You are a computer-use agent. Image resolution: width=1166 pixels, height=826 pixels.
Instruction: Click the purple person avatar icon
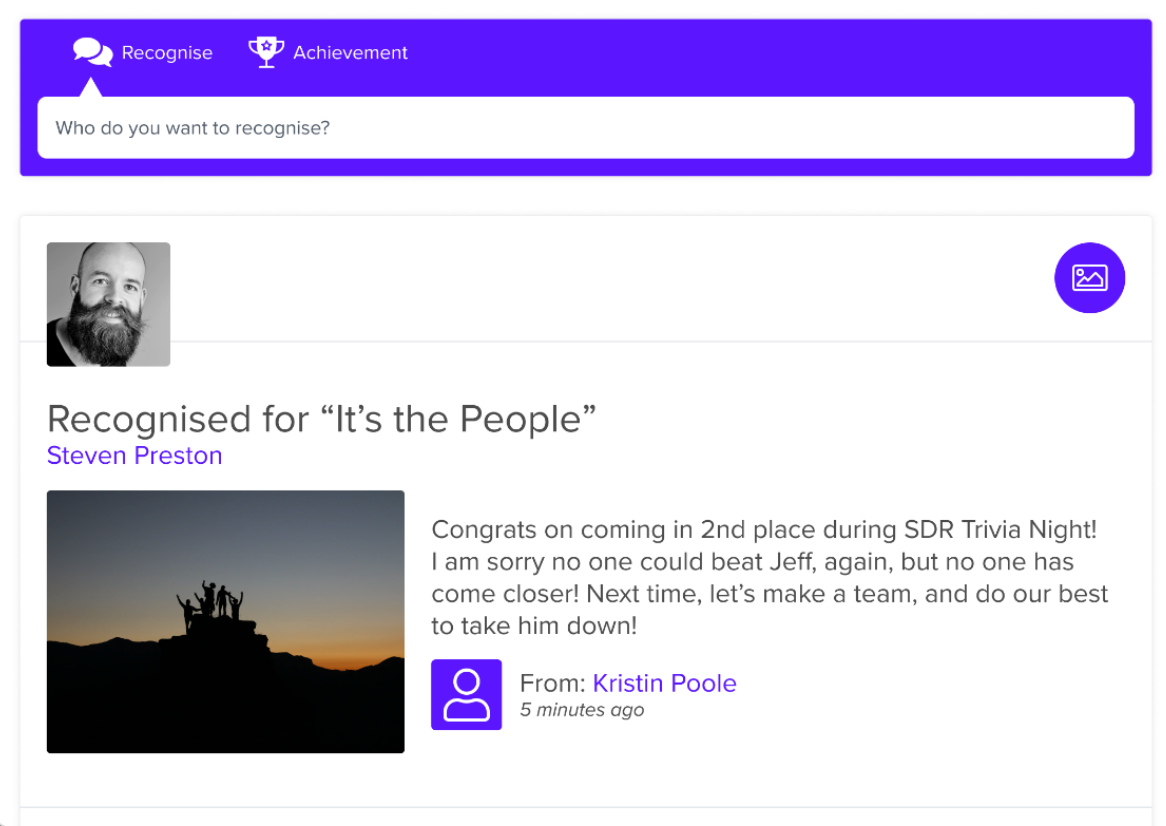(466, 694)
